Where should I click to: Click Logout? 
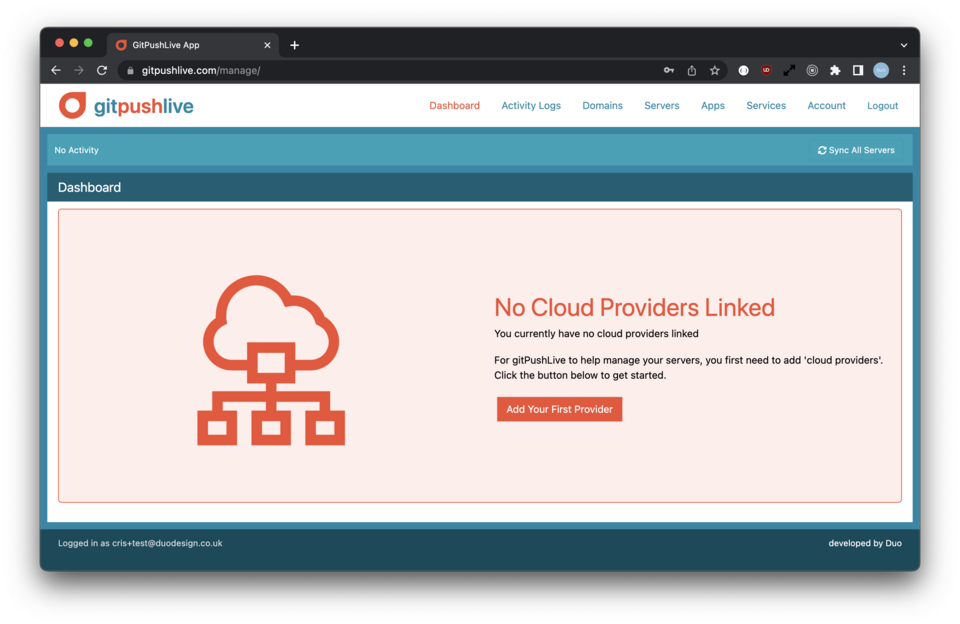[882, 105]
